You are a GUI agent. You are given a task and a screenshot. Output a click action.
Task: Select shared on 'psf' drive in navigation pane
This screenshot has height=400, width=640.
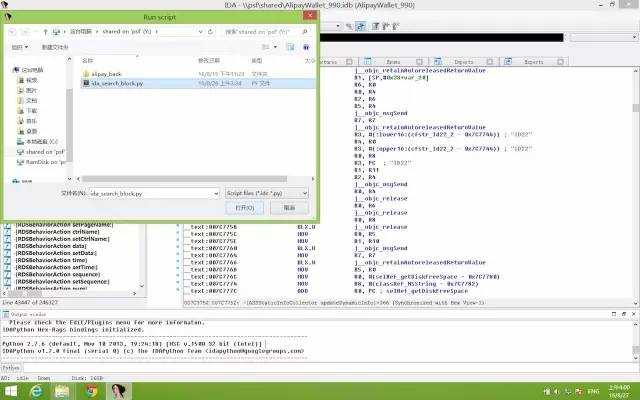click(x=41, y=152)
